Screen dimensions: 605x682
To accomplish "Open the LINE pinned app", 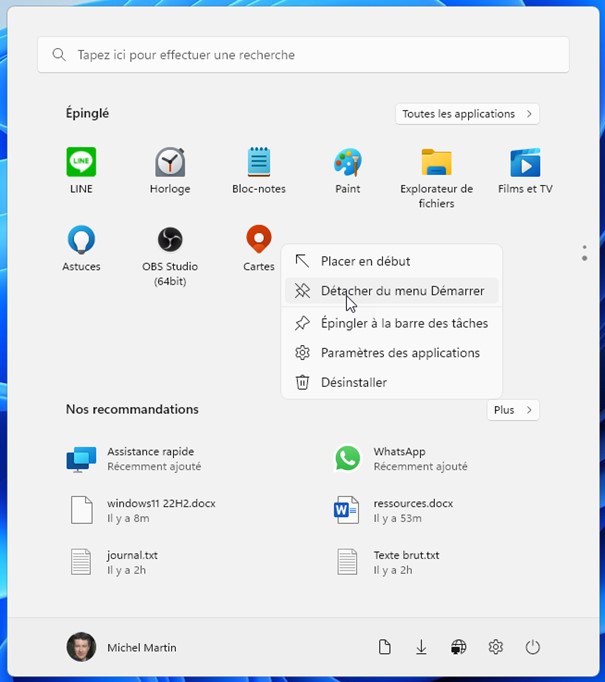I will point(81,163).
